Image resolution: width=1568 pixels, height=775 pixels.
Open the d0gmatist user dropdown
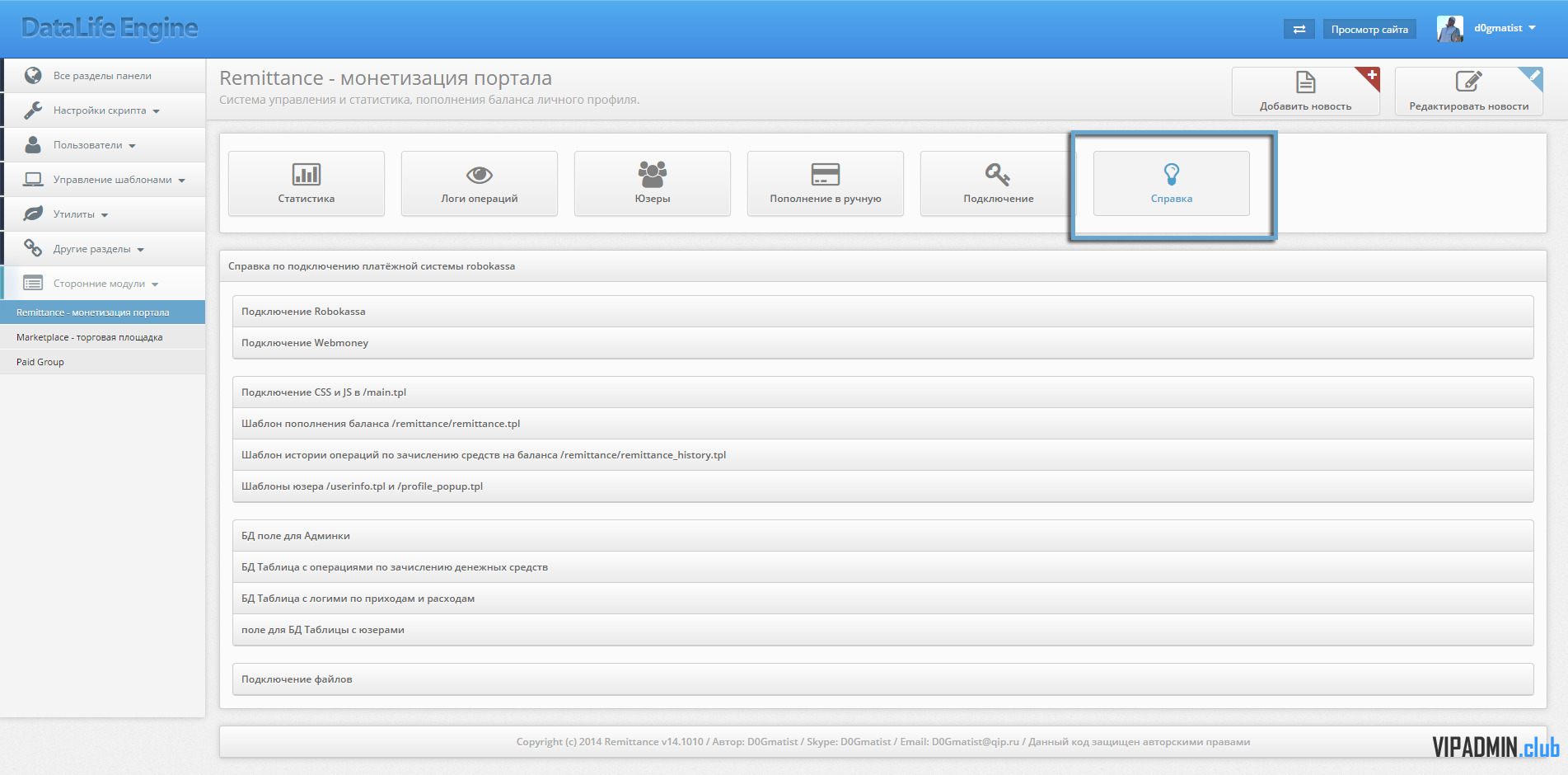coord(1505,28)
